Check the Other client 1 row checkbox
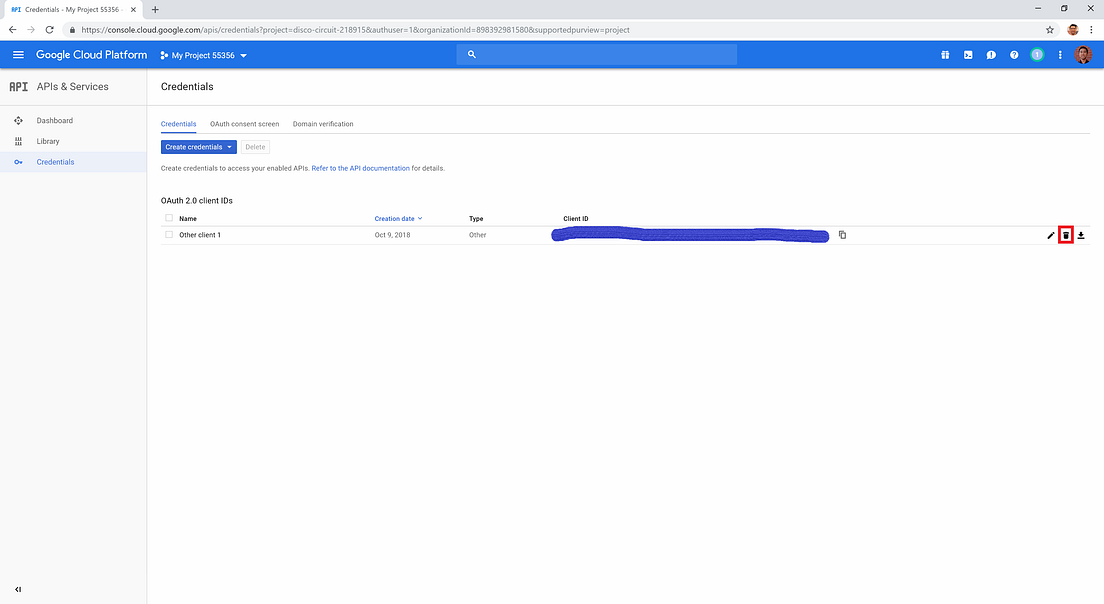This screenshot has width=1104, height=604. (169, 234)
